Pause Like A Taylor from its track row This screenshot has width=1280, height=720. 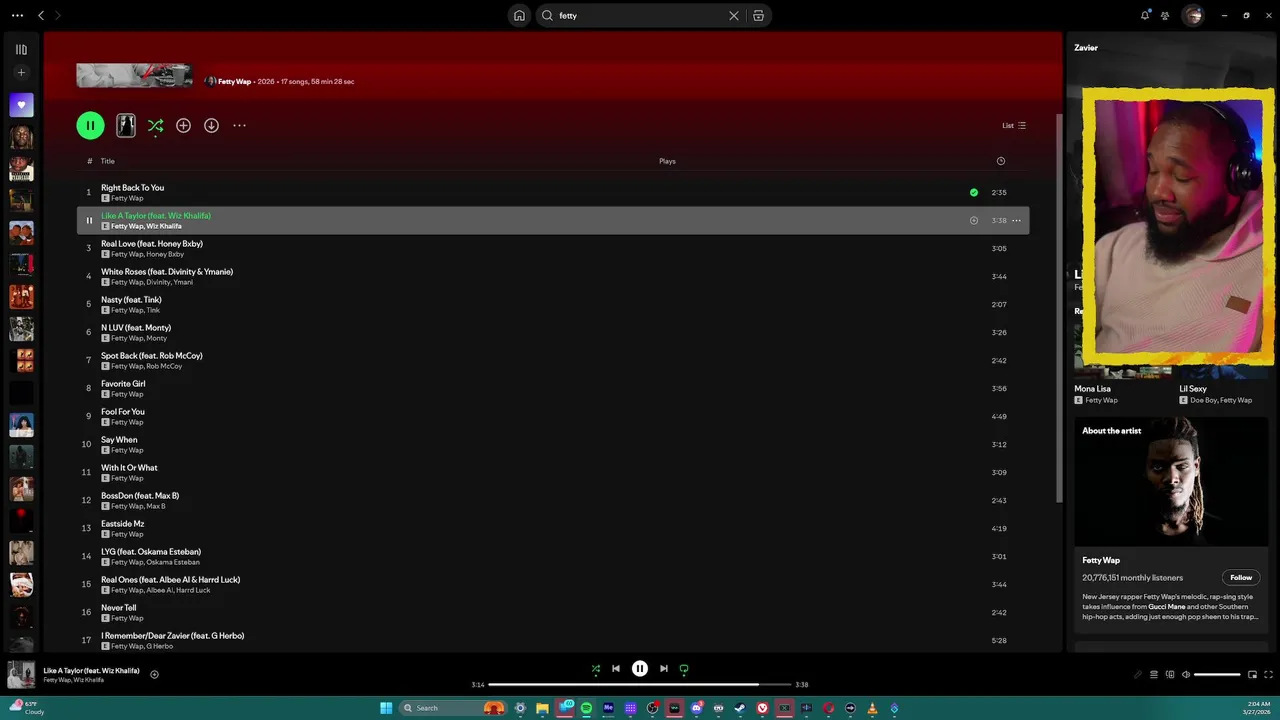tap(88, 220)
